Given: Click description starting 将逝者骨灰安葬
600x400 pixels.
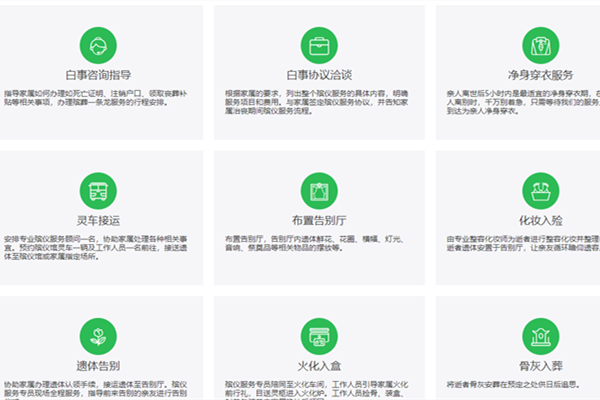Looking at the screenshot, I should point(513,385).
